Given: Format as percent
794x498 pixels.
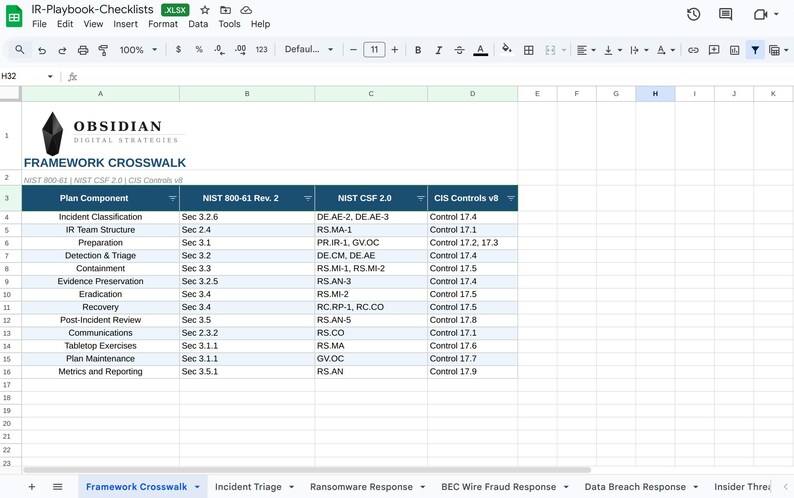Looking at the screenshot, I should pyautogui.click(x=199, y=50).
